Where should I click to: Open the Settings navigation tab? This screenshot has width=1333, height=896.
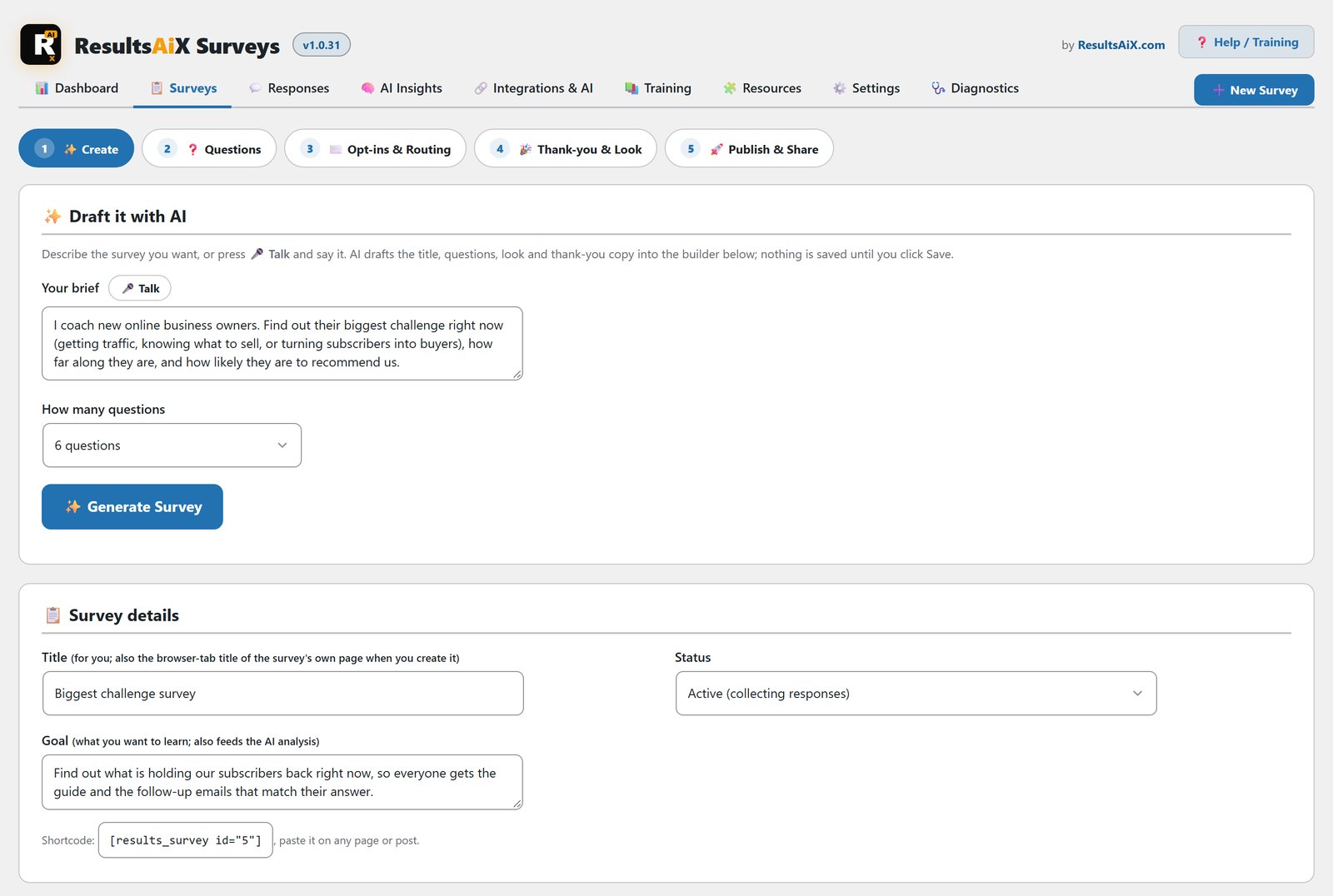pyautogui.click(x=866, y=88)
